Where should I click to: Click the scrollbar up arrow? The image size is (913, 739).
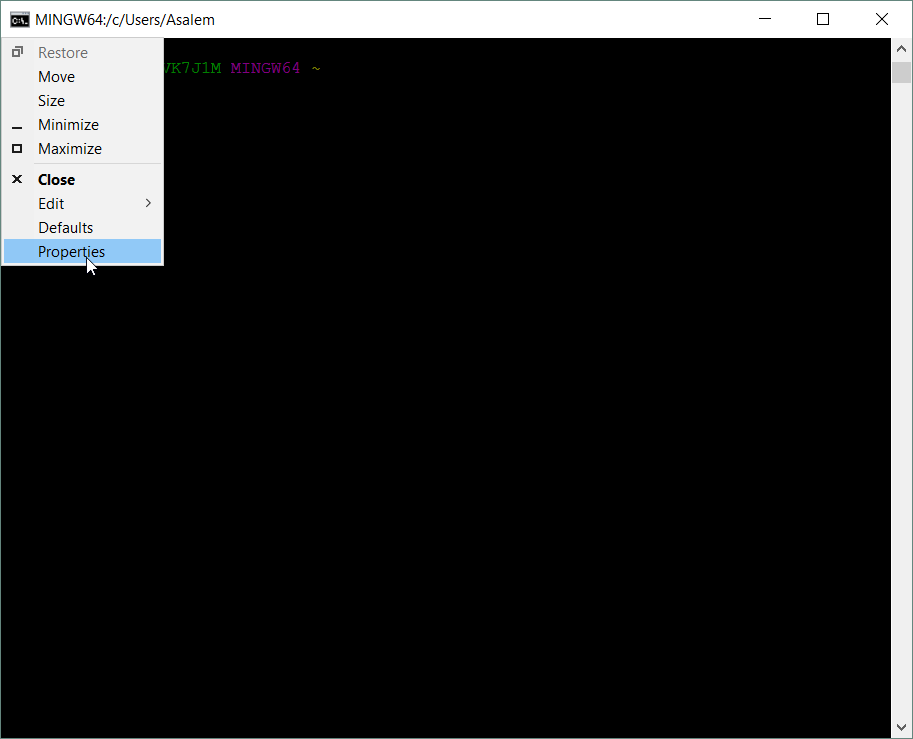click(901, 49)
